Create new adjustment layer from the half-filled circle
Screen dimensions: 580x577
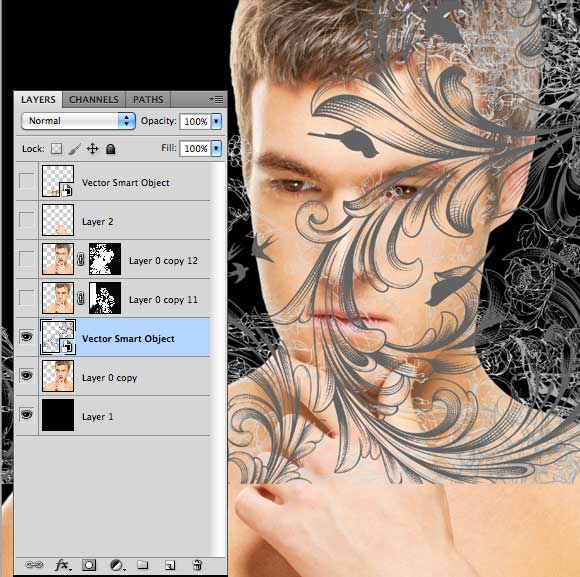click(x=117, y=565)
